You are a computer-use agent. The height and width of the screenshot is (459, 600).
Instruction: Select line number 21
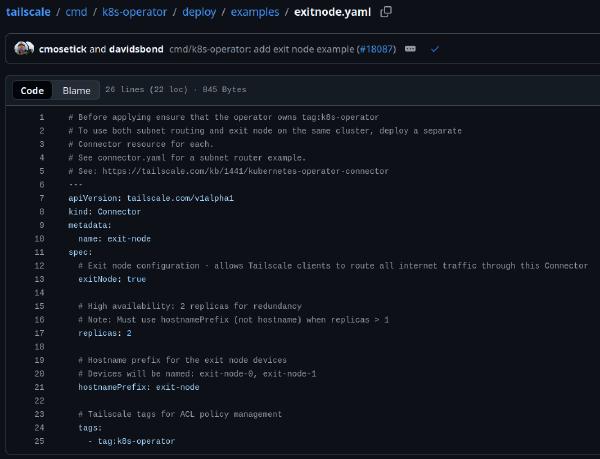pos(39,387)
